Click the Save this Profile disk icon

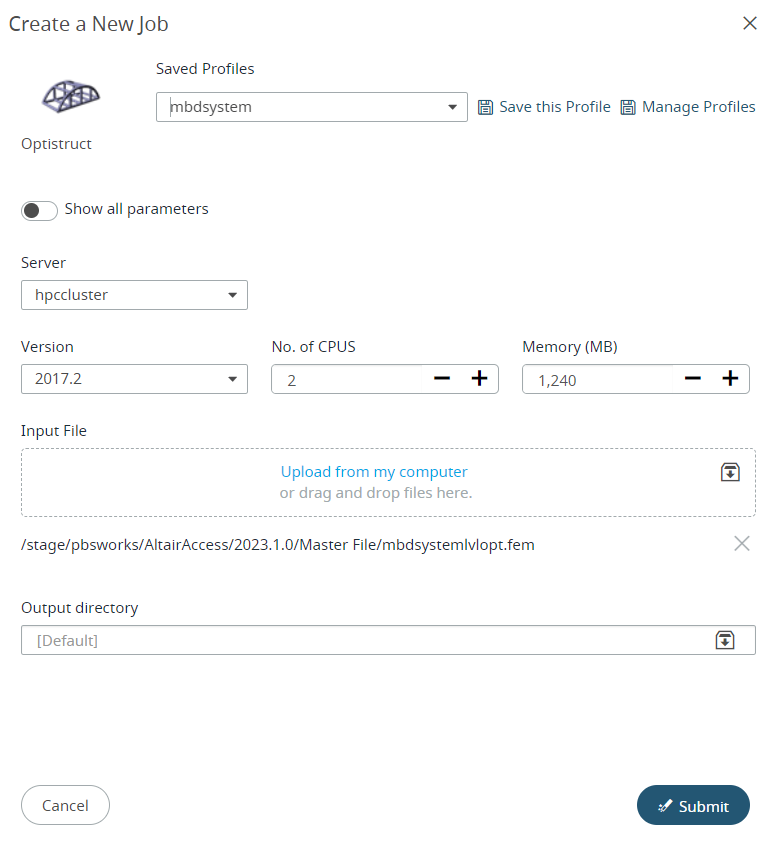click(486, 107)
